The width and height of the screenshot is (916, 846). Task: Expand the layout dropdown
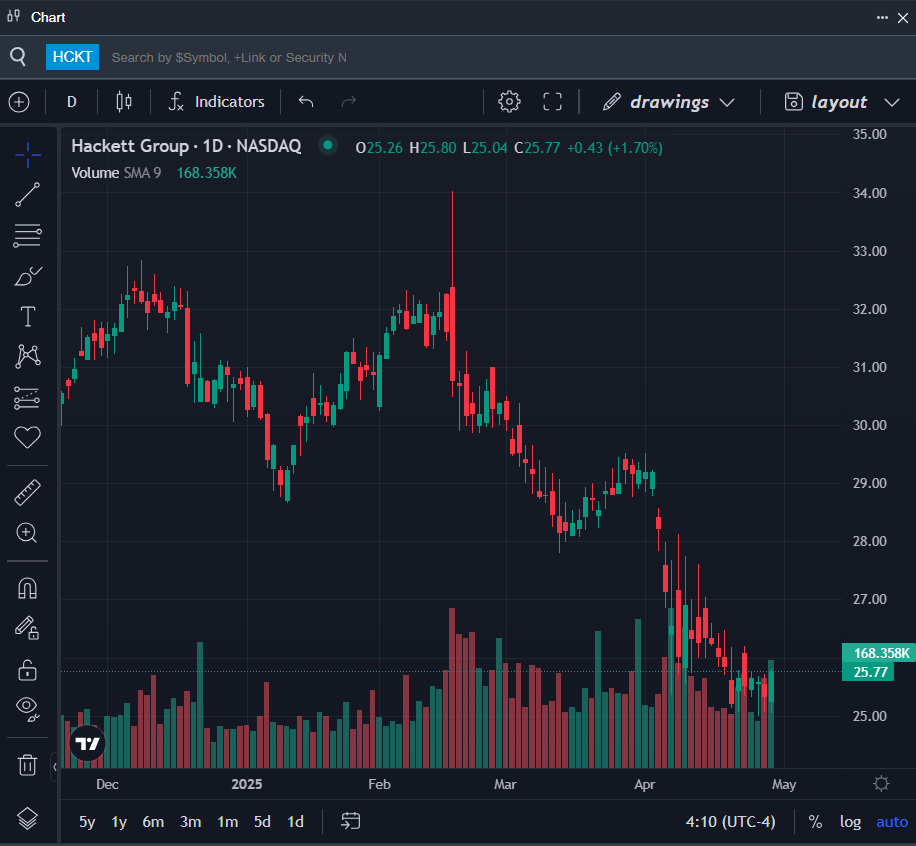(x=841, y=102)
